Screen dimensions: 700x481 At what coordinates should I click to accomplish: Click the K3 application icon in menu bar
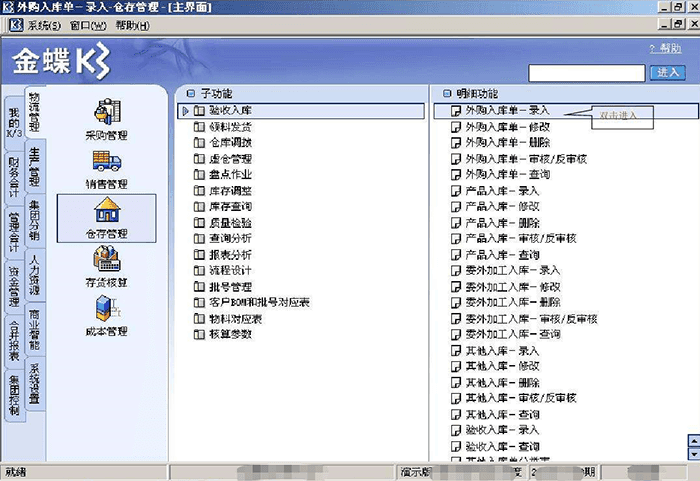(16, 25)
